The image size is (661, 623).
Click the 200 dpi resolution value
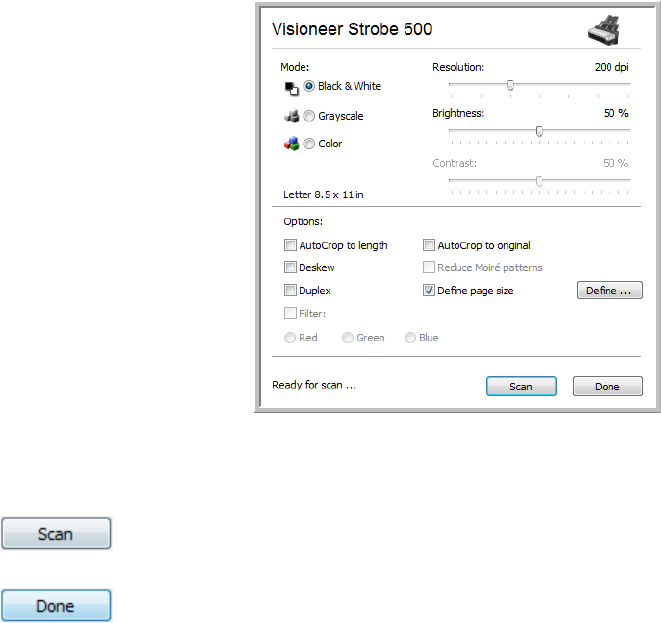pyautogui.click(x=612, y=67)
